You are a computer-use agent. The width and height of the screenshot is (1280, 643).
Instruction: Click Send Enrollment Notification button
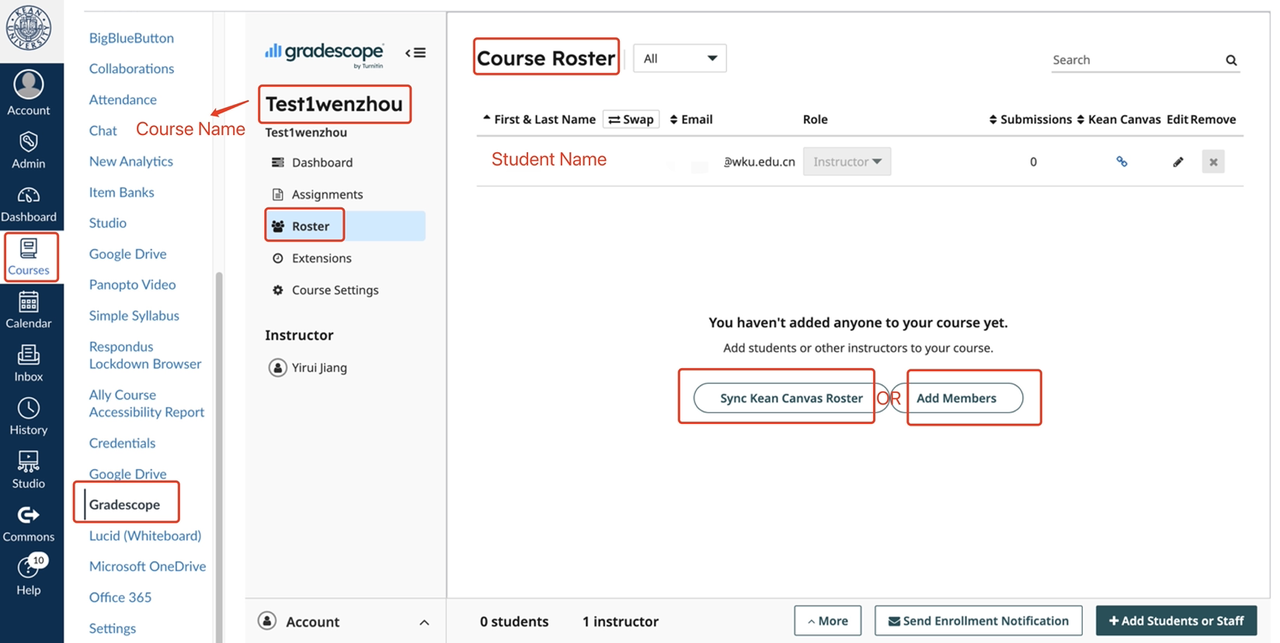tap(978, 621)
